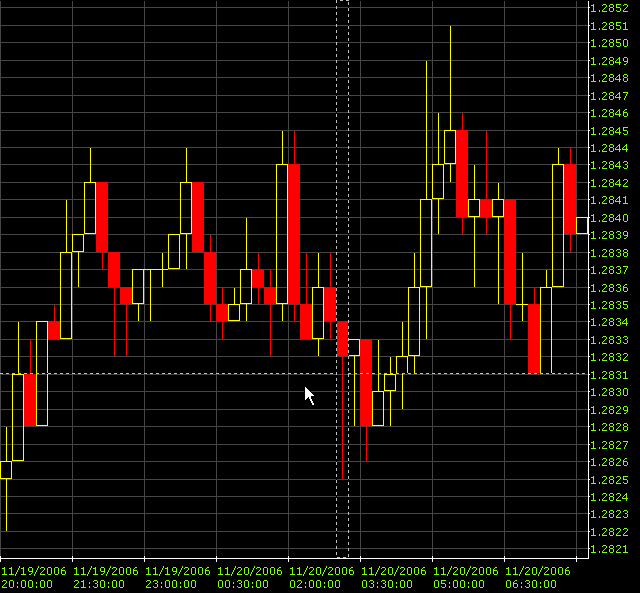Click the yellow candle whose wick reaches 1.2851
640x593 pixels.
[x=450, y=147]
